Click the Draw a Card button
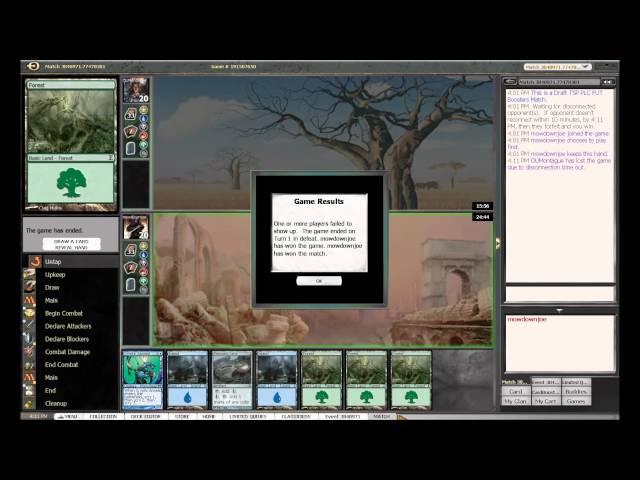The image size is (640, 480). click(x=71, y=241)
